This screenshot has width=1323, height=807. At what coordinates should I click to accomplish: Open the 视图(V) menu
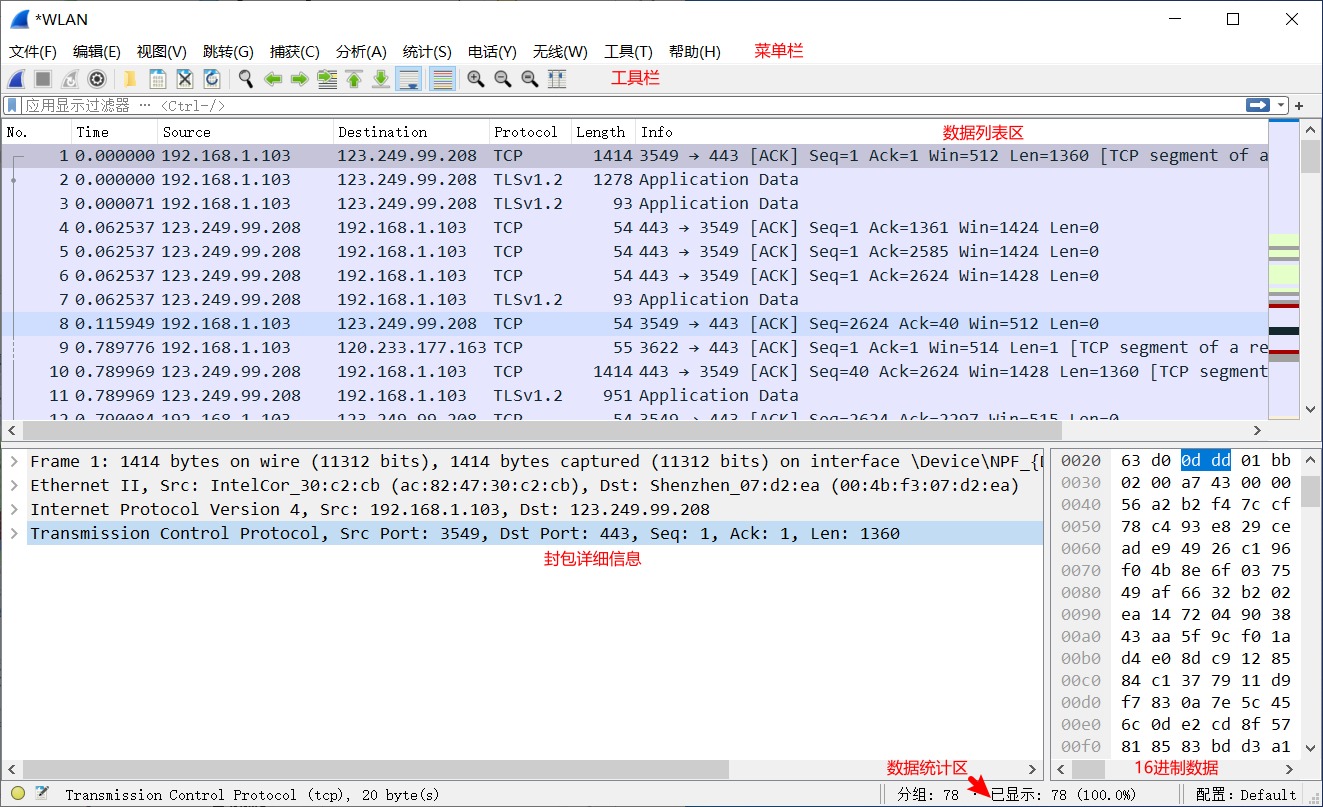(162, 52)
